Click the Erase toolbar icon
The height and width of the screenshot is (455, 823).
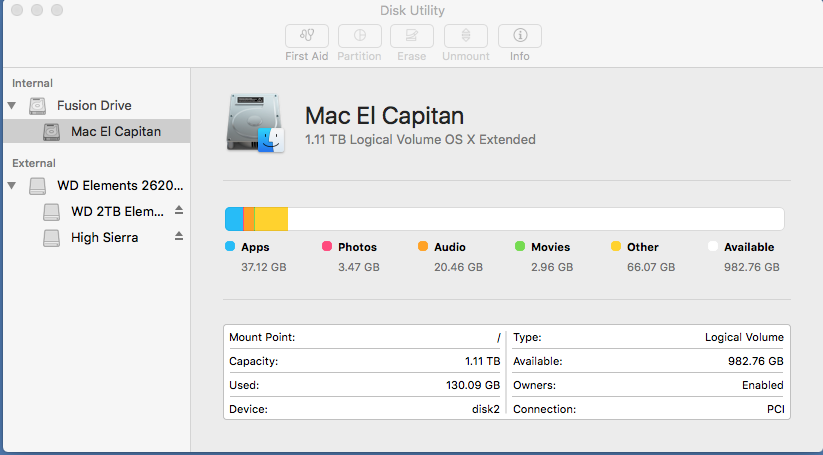pyautogui.click(x=412, y=36)
